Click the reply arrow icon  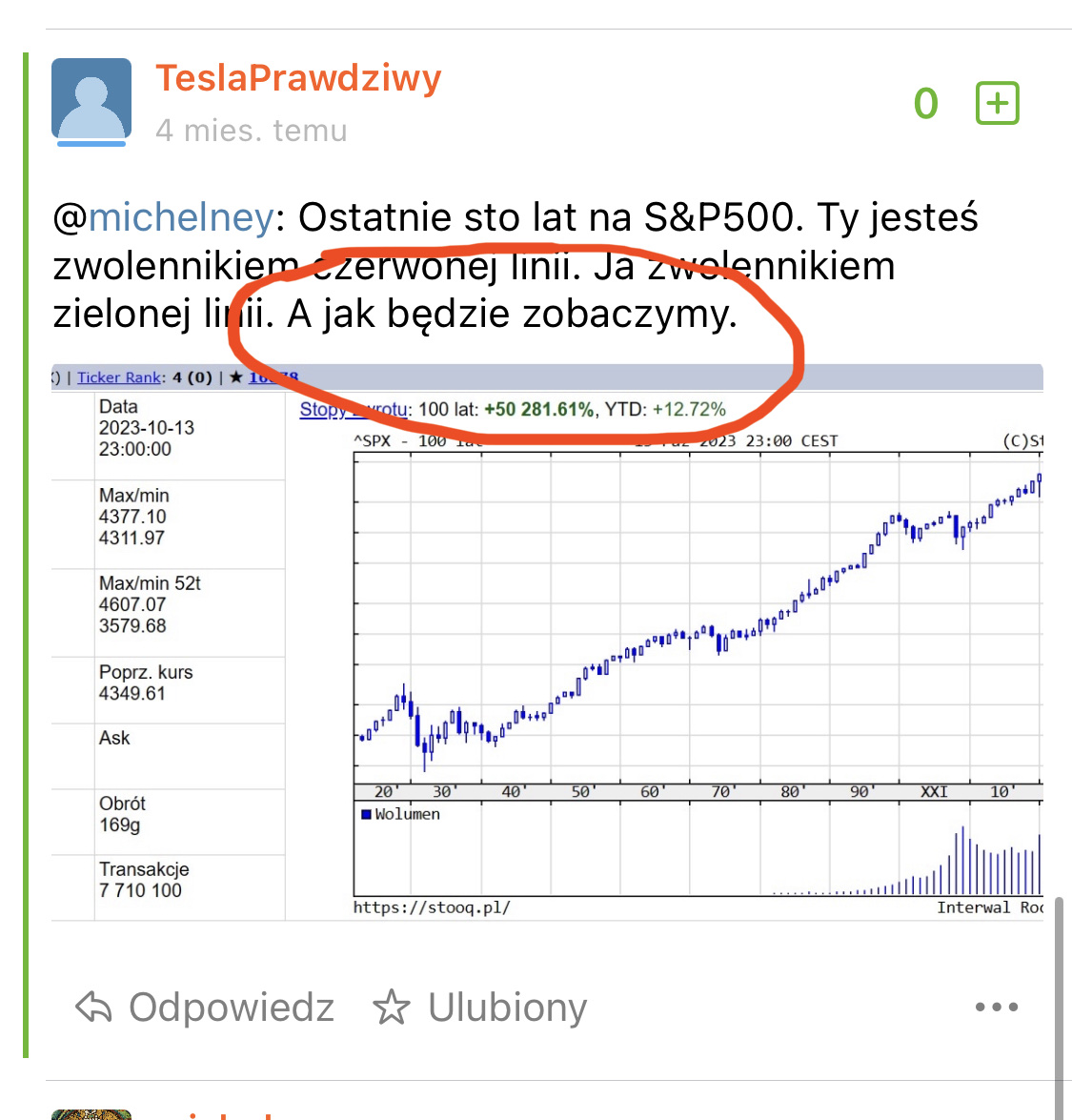tap(93, 1007)
